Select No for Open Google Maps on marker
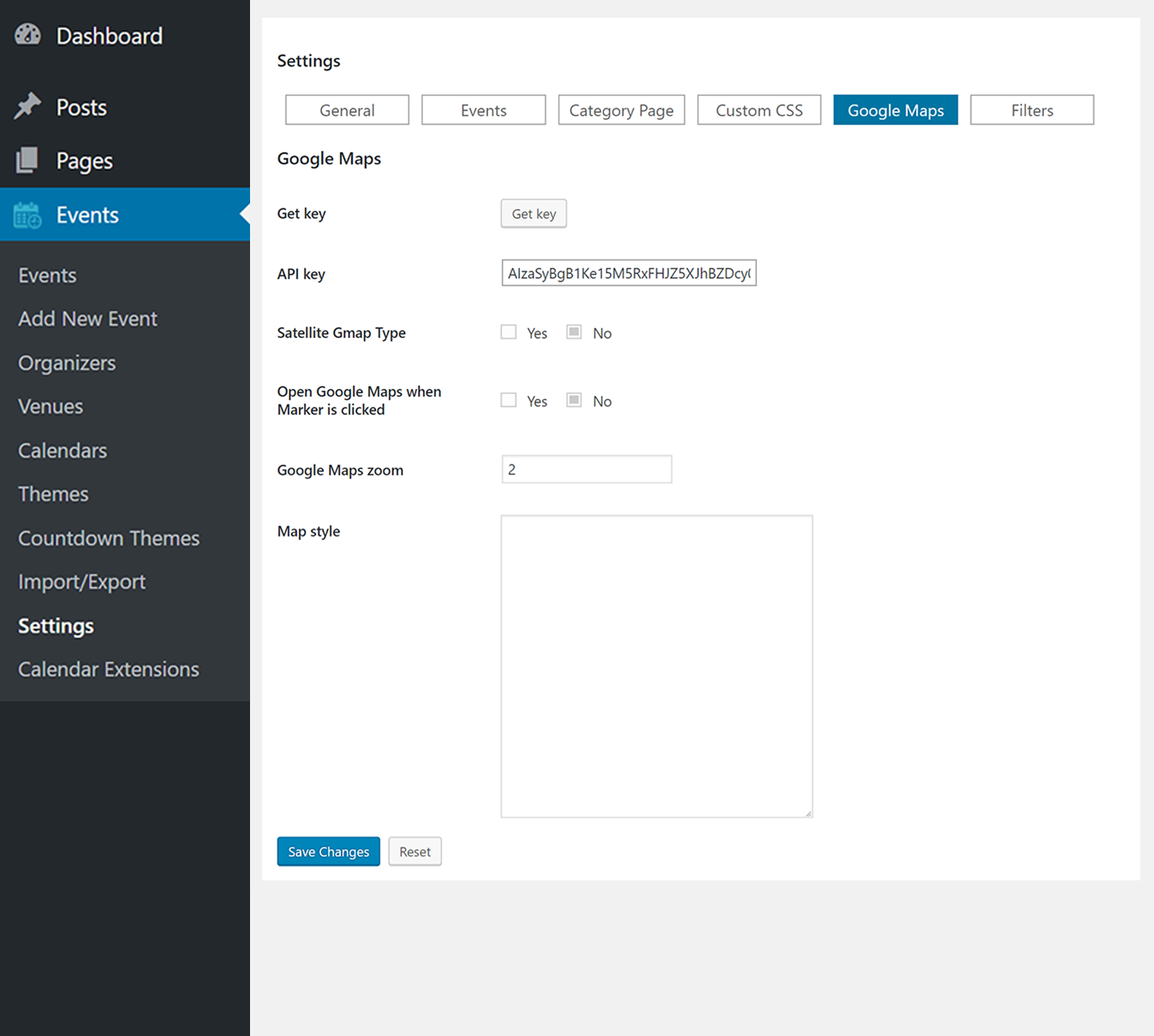 click(x=574, y=401)
